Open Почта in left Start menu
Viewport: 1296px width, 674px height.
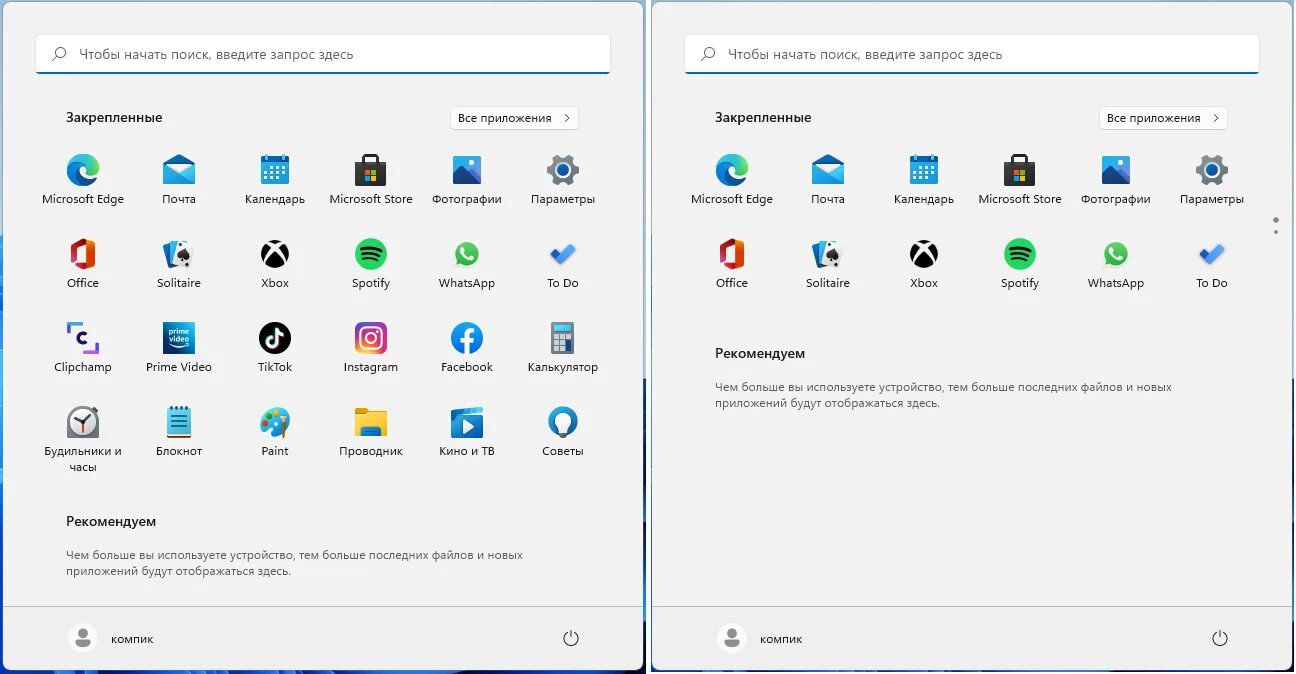point(179,180)
